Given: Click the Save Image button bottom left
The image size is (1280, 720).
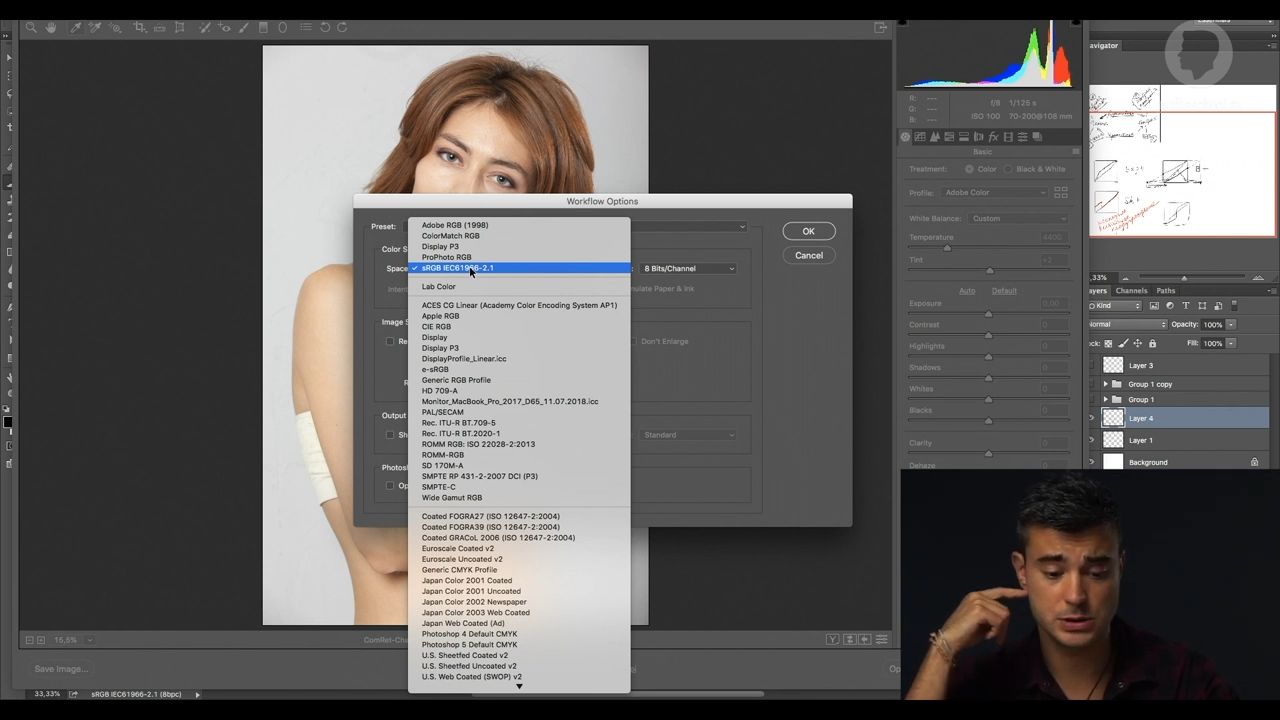Looking at the screenshot, I should [x=60, y=668].
